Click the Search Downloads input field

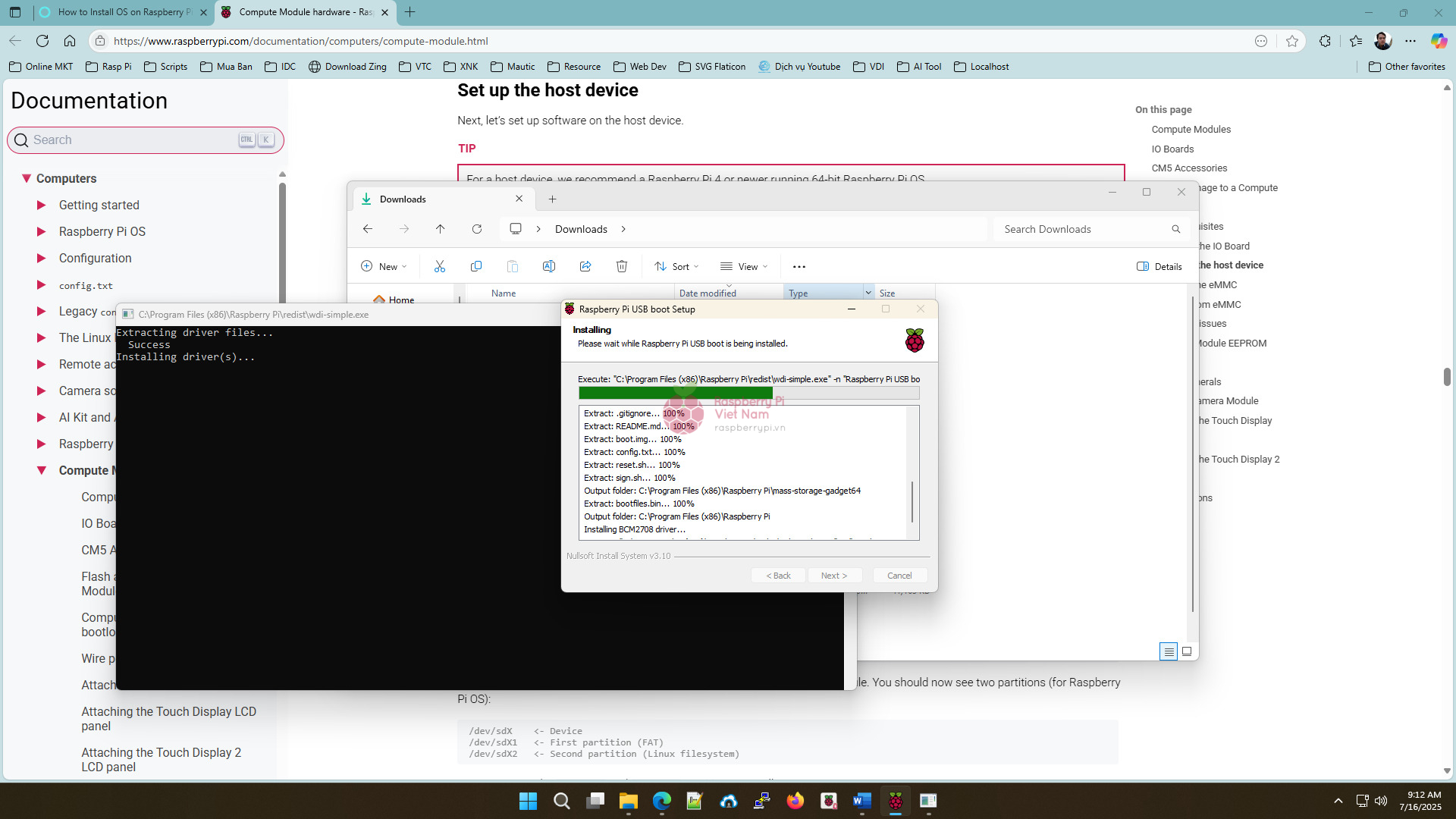tap(1081, 229)
